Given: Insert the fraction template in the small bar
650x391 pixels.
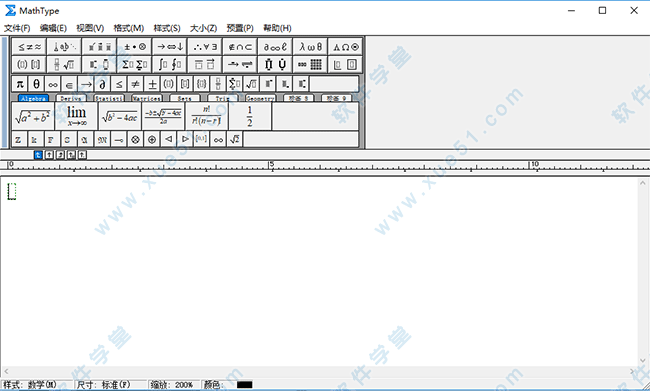Looking at the screenshot, I should click(x=218, y=84).
